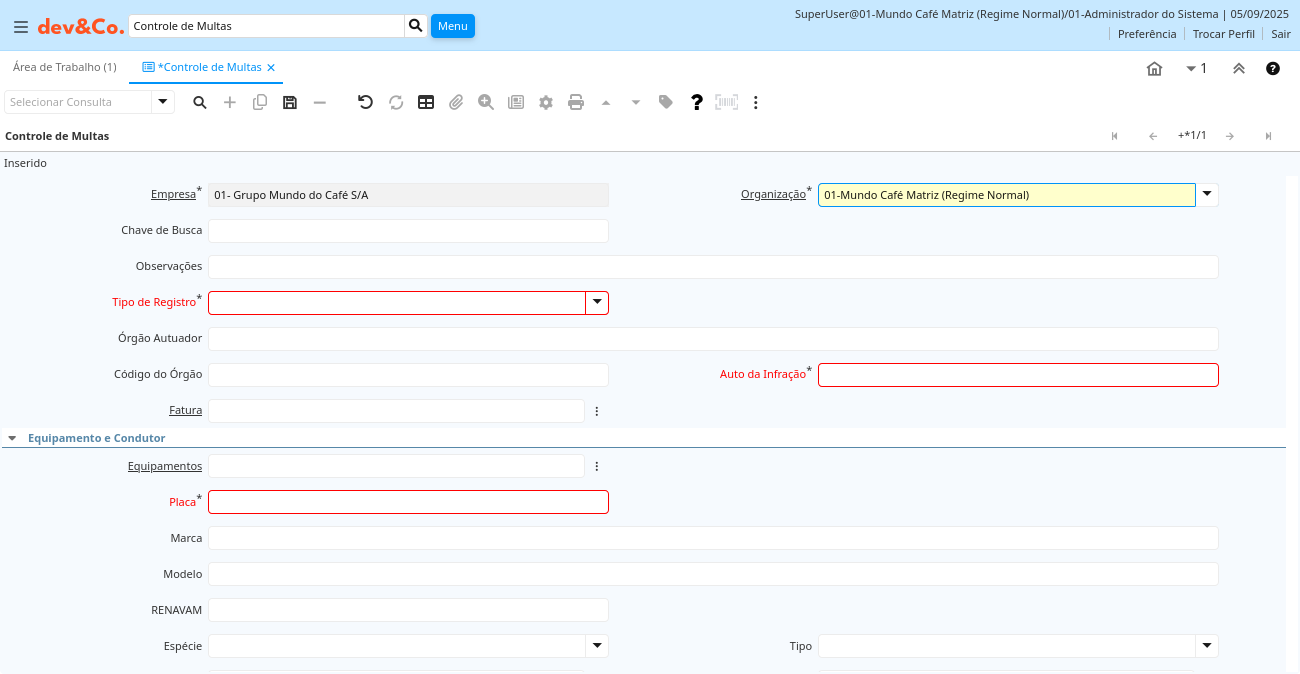Close the Controle de Multas tab
This screenshot has width=1300, height=674.
coord(271,68)
